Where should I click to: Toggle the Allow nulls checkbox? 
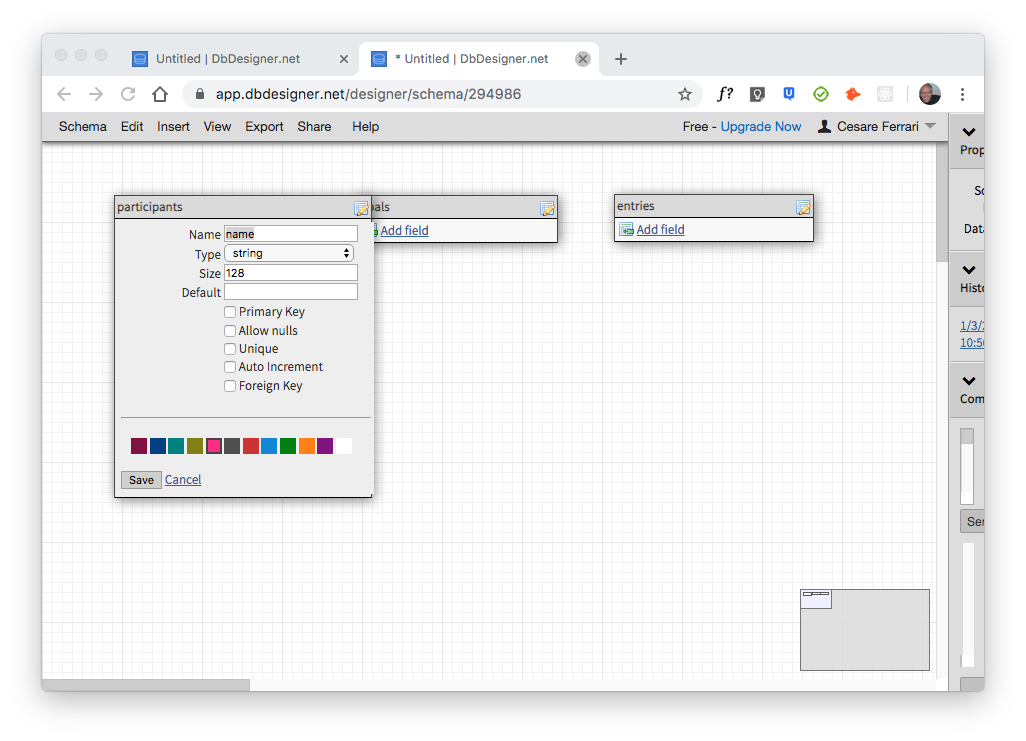(230, 331)
